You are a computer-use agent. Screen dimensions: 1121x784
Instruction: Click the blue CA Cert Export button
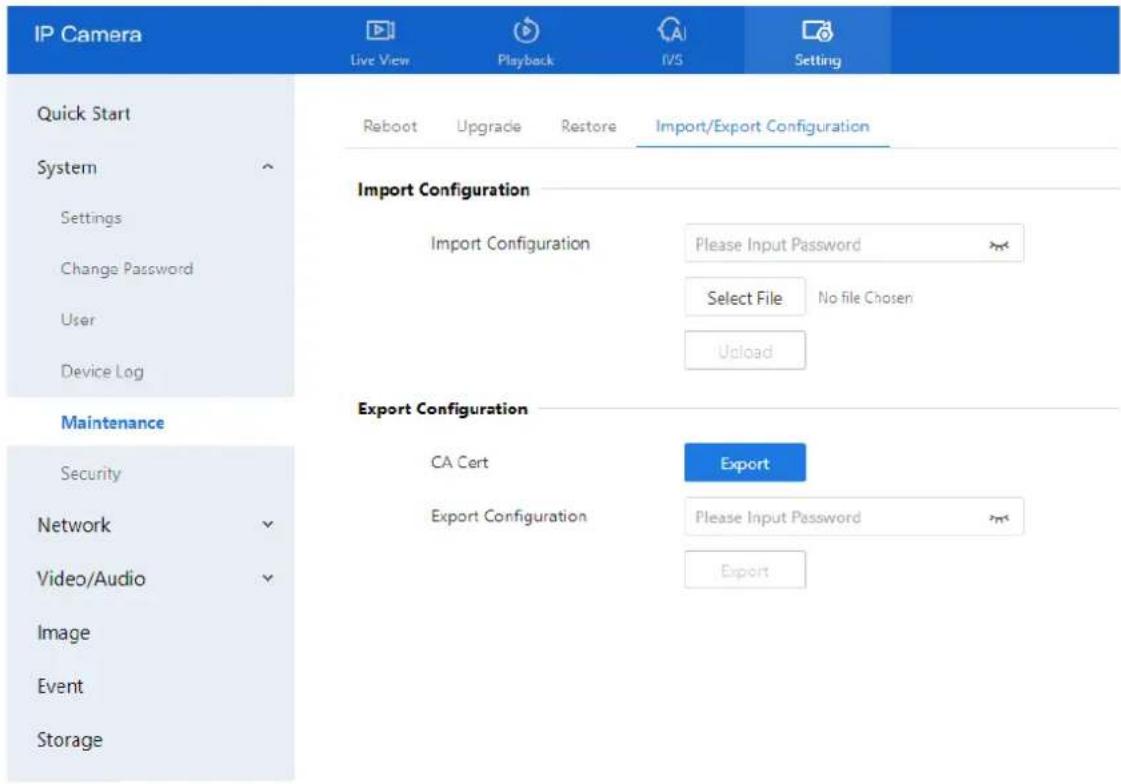pos(744,463)
